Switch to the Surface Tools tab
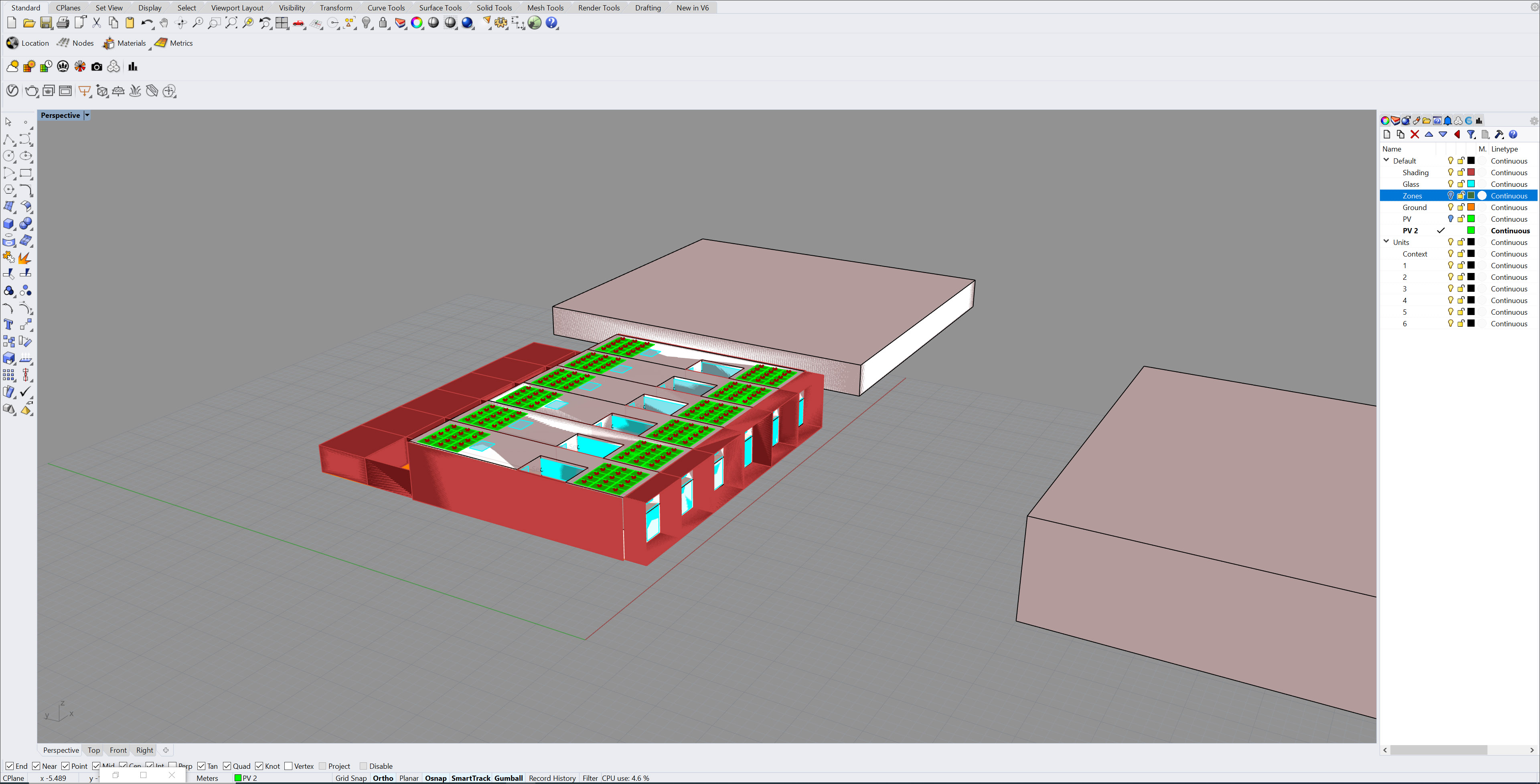1540x784 pixels. [440, 8]
